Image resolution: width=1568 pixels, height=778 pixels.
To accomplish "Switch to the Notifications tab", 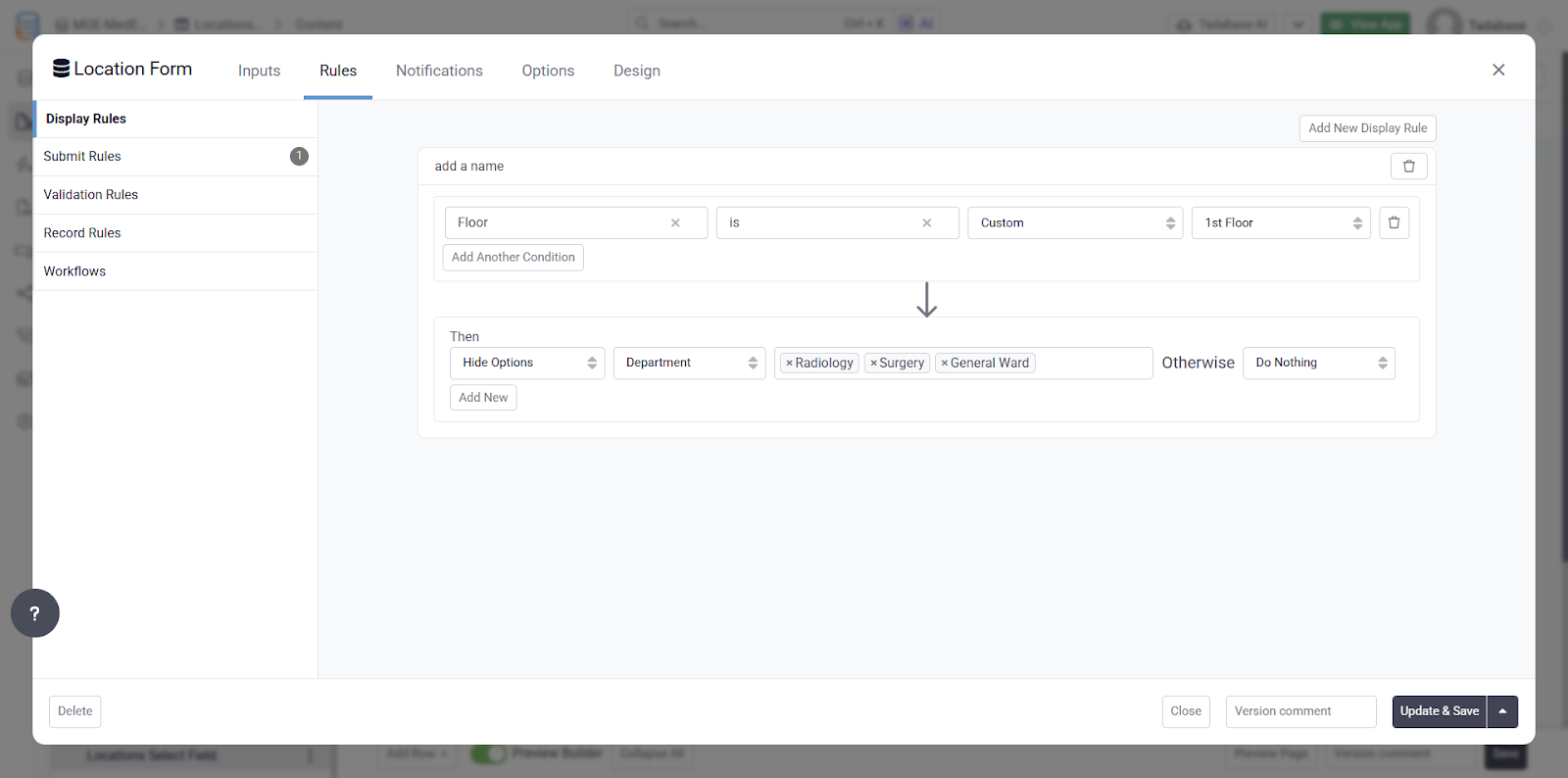I will click(439, 71).
